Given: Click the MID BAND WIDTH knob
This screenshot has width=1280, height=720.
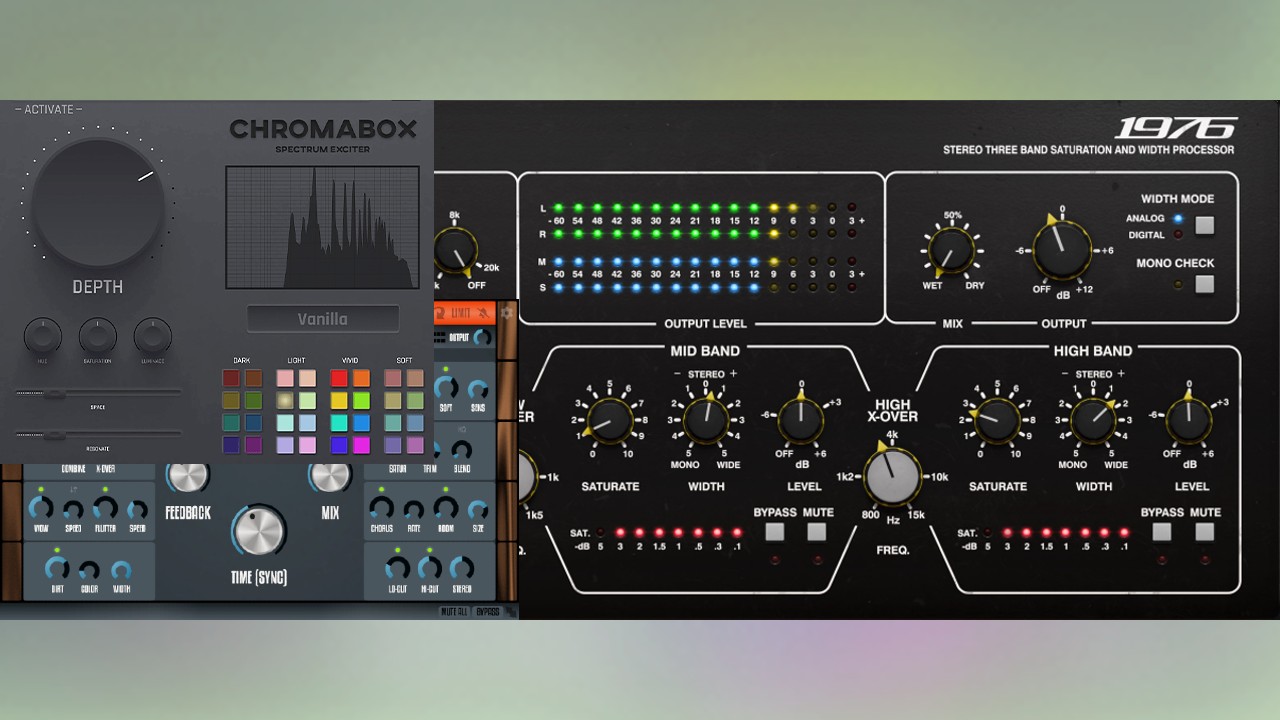Looking at the screenshot, I should coord(706,420).
